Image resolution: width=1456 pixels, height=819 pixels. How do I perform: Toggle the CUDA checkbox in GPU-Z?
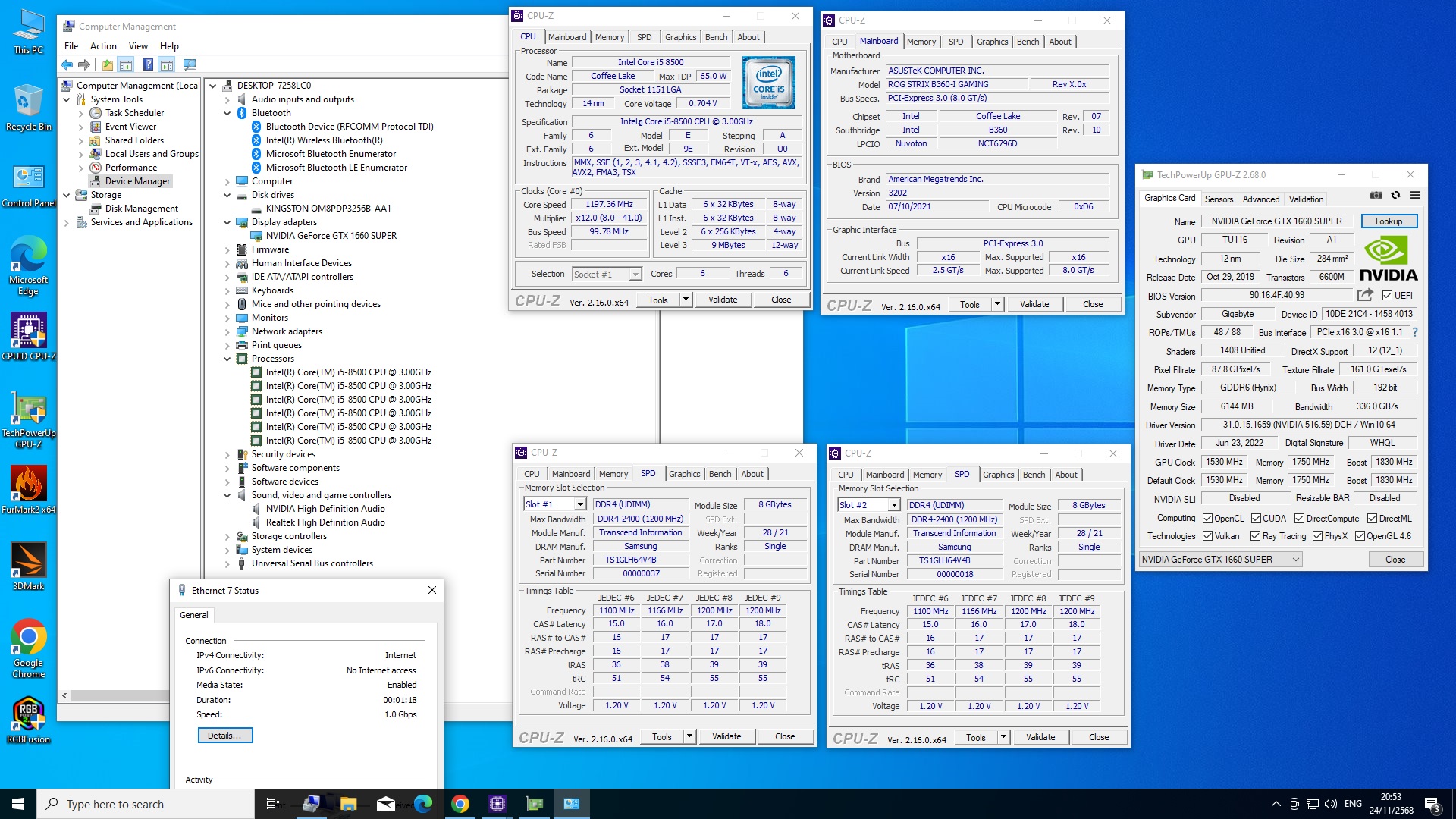[1256, 519]
